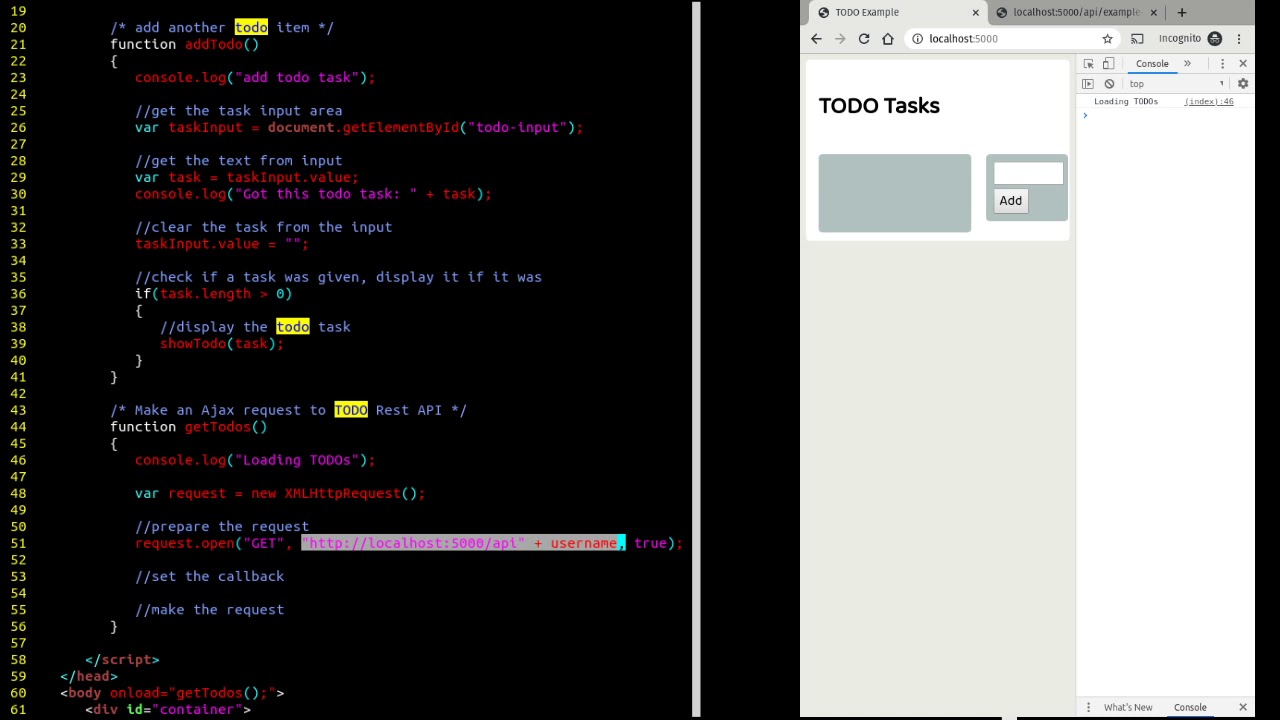Open the (index):46 source link
This screenshot has height=720, width=1280.
(x=1209, y=102)
